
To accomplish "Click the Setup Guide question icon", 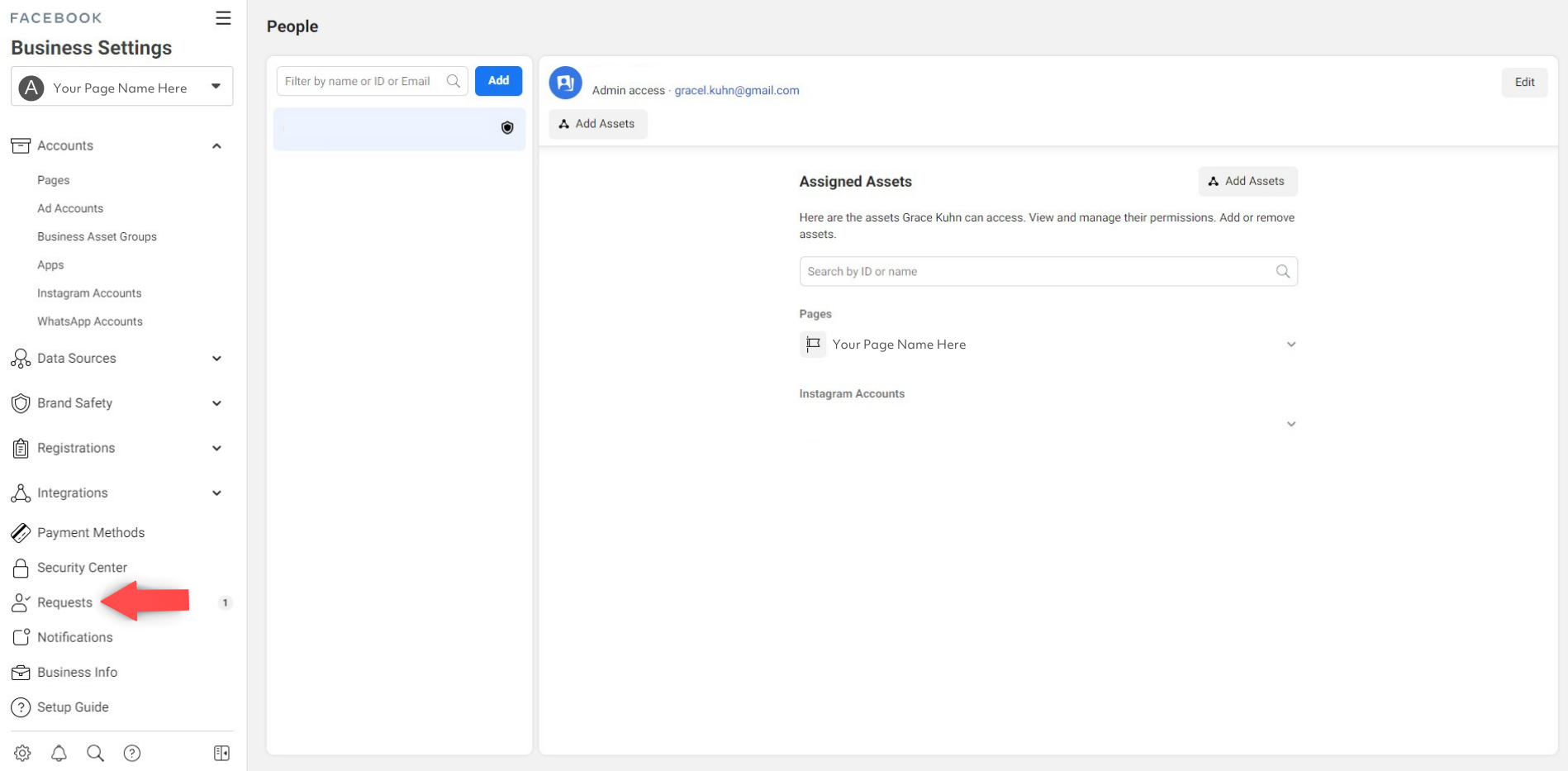I will (21, 707).
